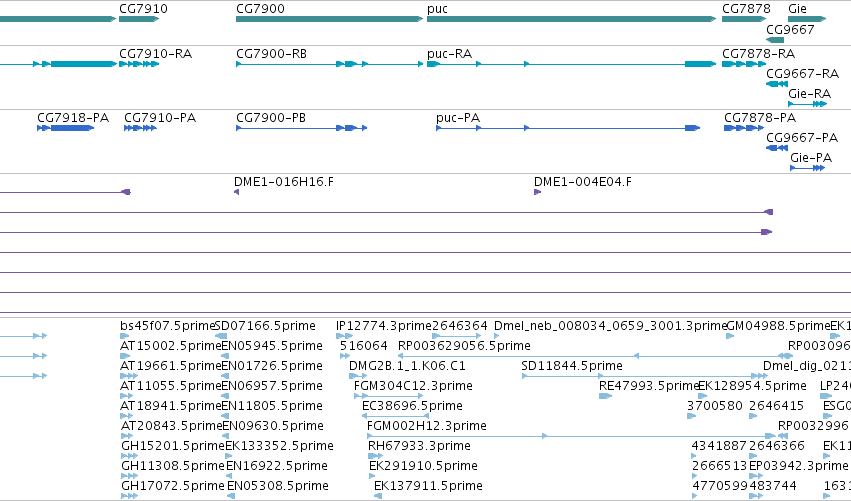
Task: Click the bs45f07.5prime EST label
Action: pyautogui.click(x=168, y=326)
